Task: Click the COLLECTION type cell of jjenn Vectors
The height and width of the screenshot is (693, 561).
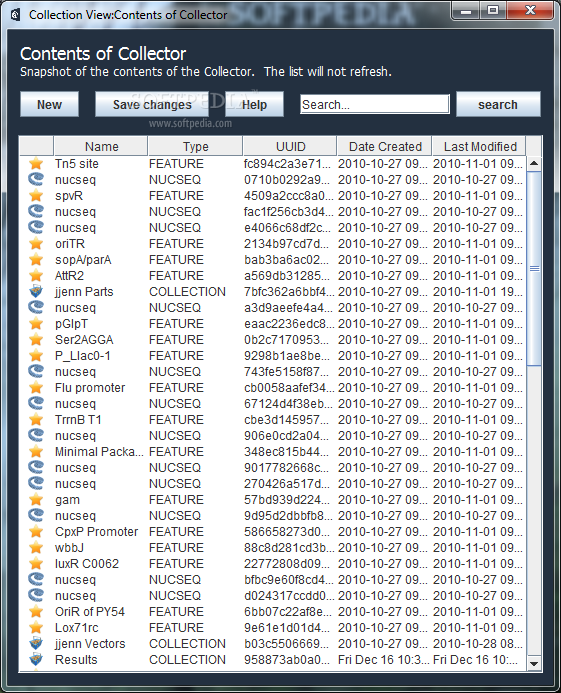Action: 187,644
